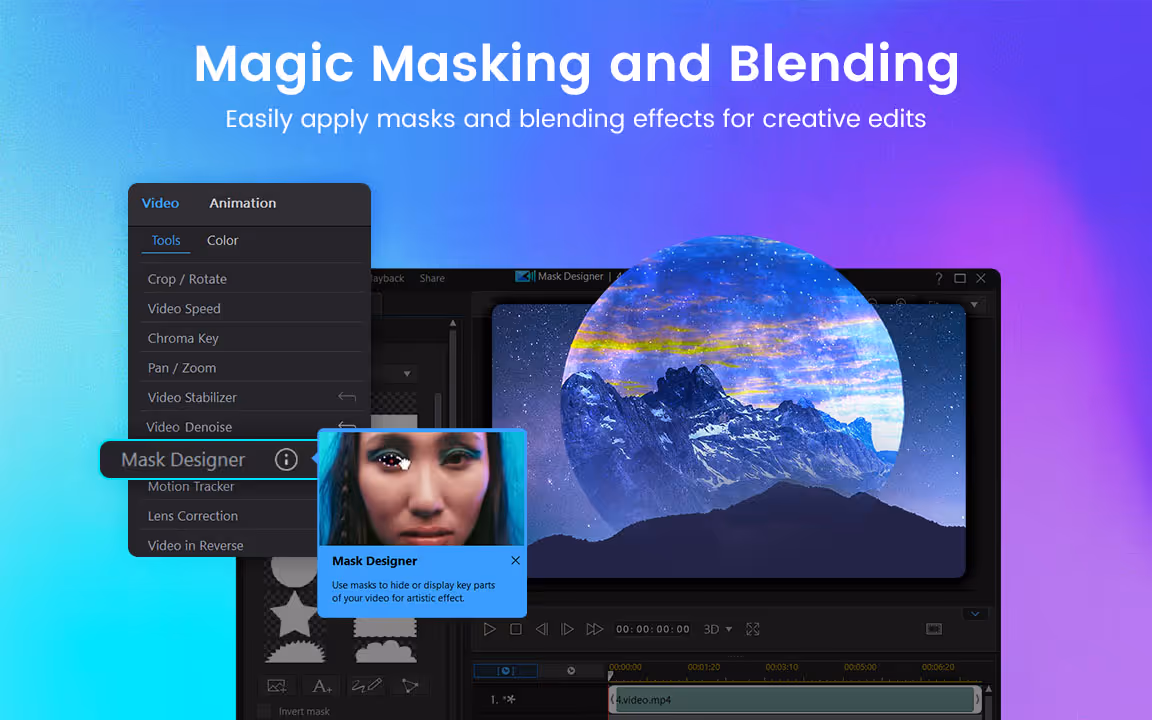Image resolution: width=1152 pixels, height=720 pixels.
Task: Click the add image mask icon
Action: point(277,685)
